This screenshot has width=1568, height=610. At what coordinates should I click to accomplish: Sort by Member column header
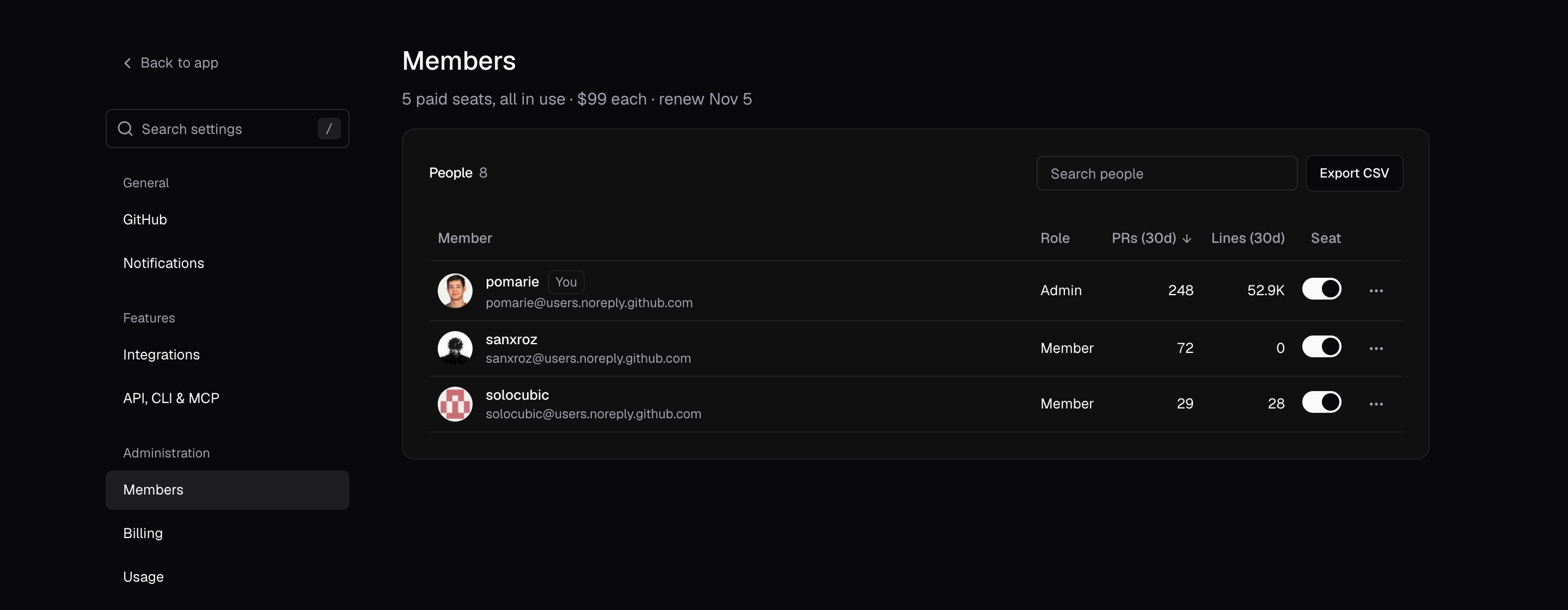464,238
